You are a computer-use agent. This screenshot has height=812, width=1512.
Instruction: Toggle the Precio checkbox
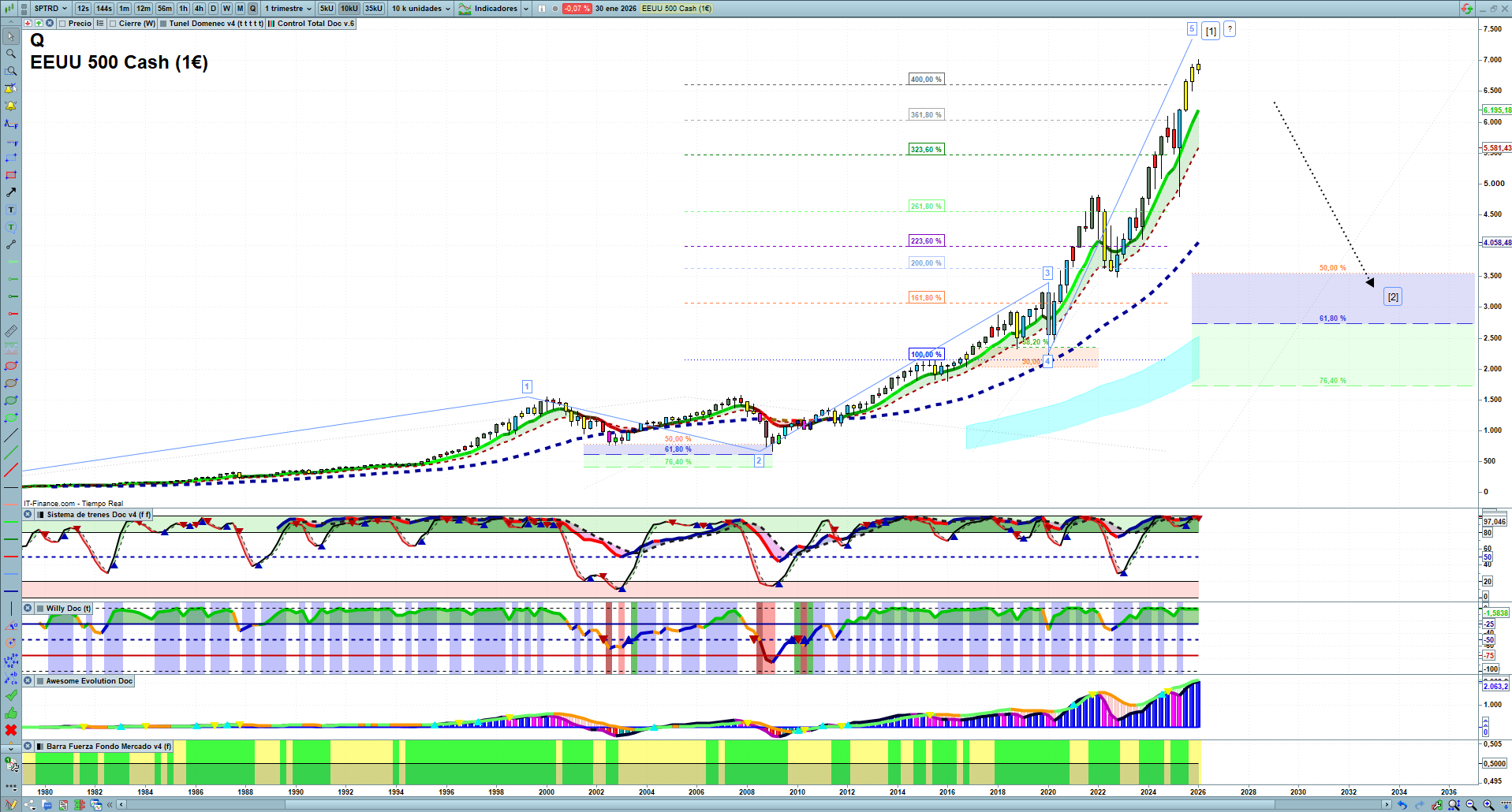click(x=63, y=24)
